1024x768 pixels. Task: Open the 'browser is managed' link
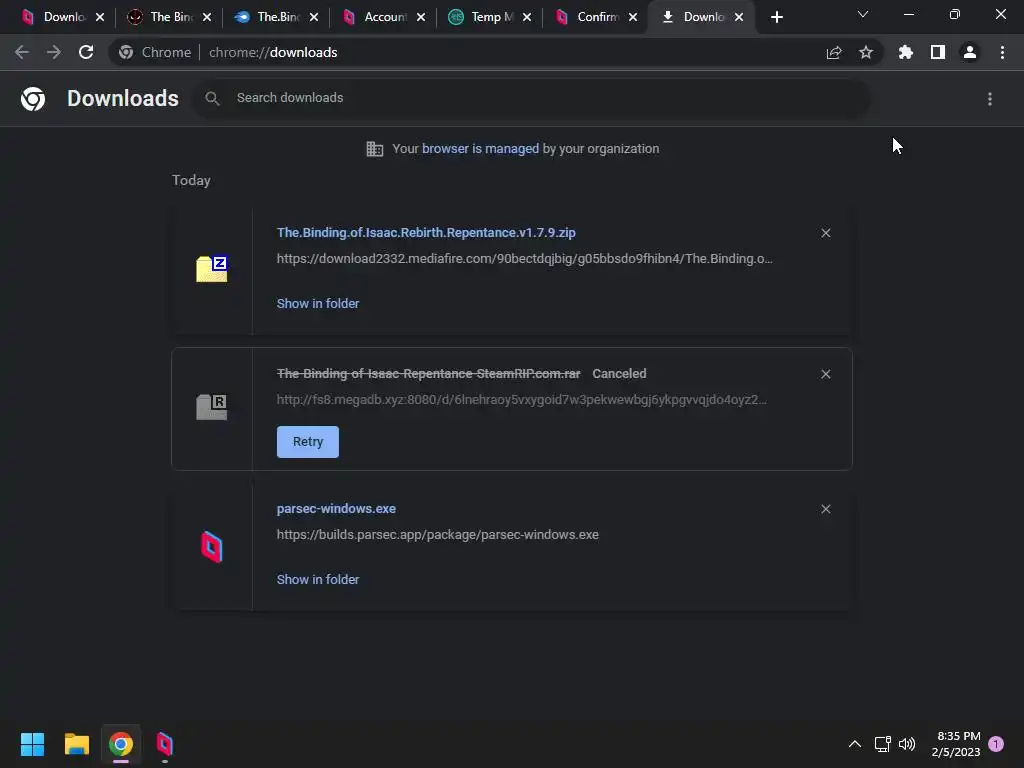pyautogui.click(x=480, y=149)
